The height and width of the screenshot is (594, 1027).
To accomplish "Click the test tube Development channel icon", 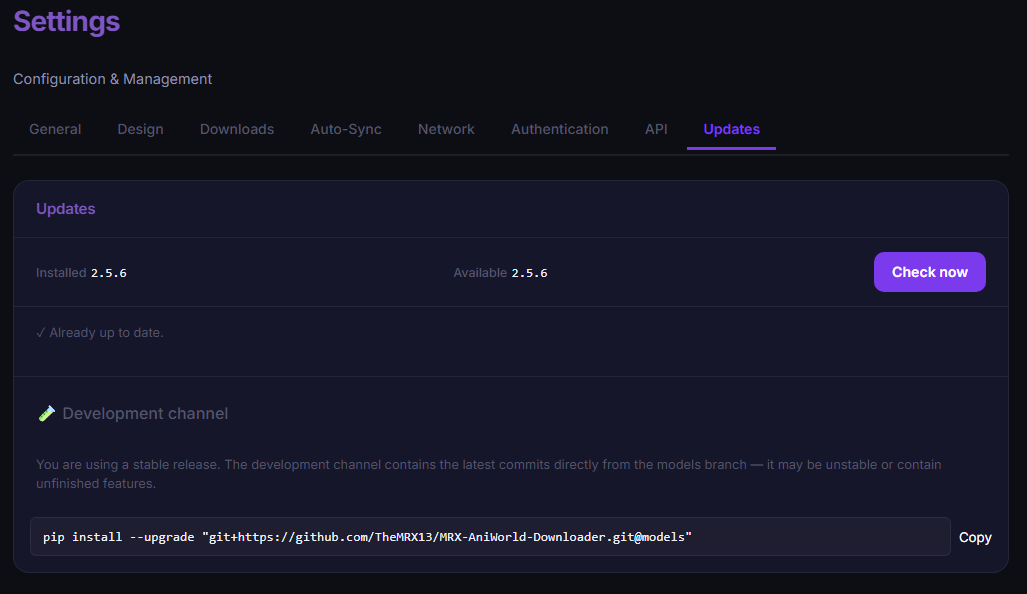I will (46, 413).
